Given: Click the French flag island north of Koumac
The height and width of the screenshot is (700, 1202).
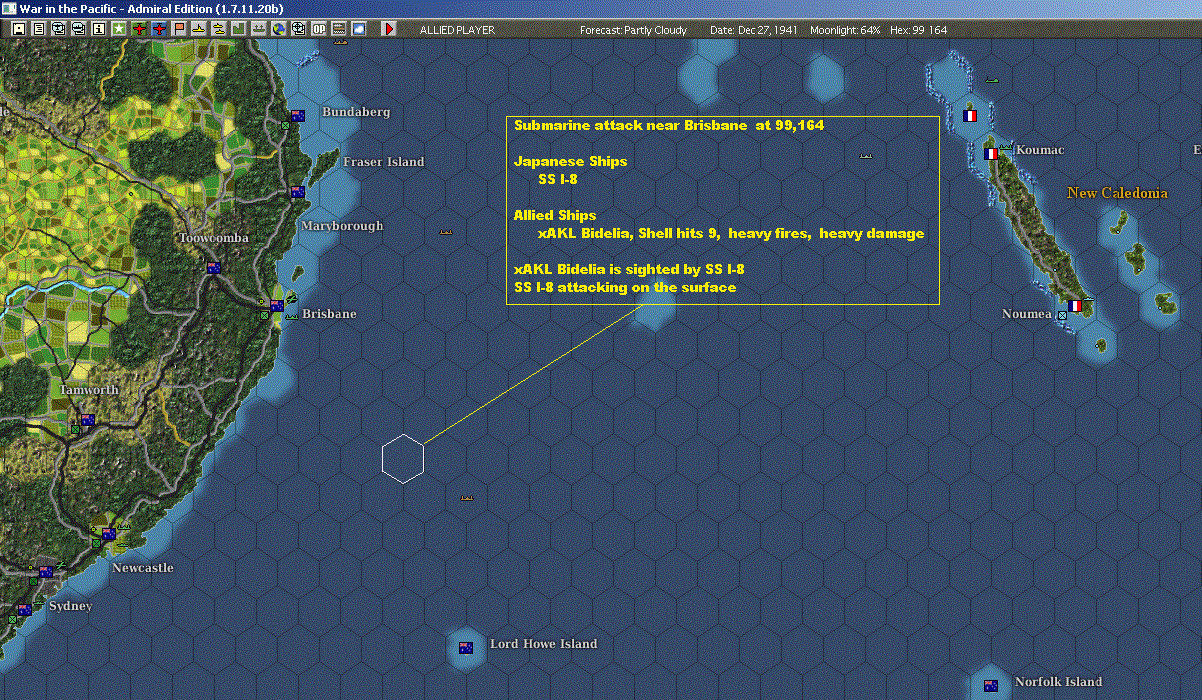Looking at the screenshot, I should click(969, 116).
